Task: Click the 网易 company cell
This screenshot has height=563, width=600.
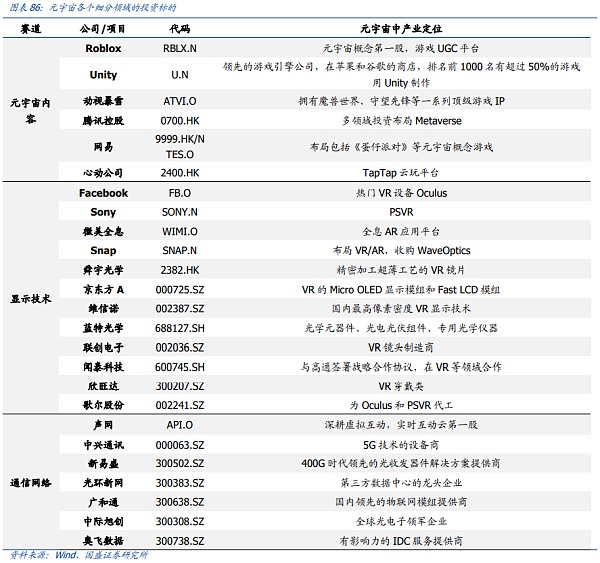Action: tap(103, 147)
